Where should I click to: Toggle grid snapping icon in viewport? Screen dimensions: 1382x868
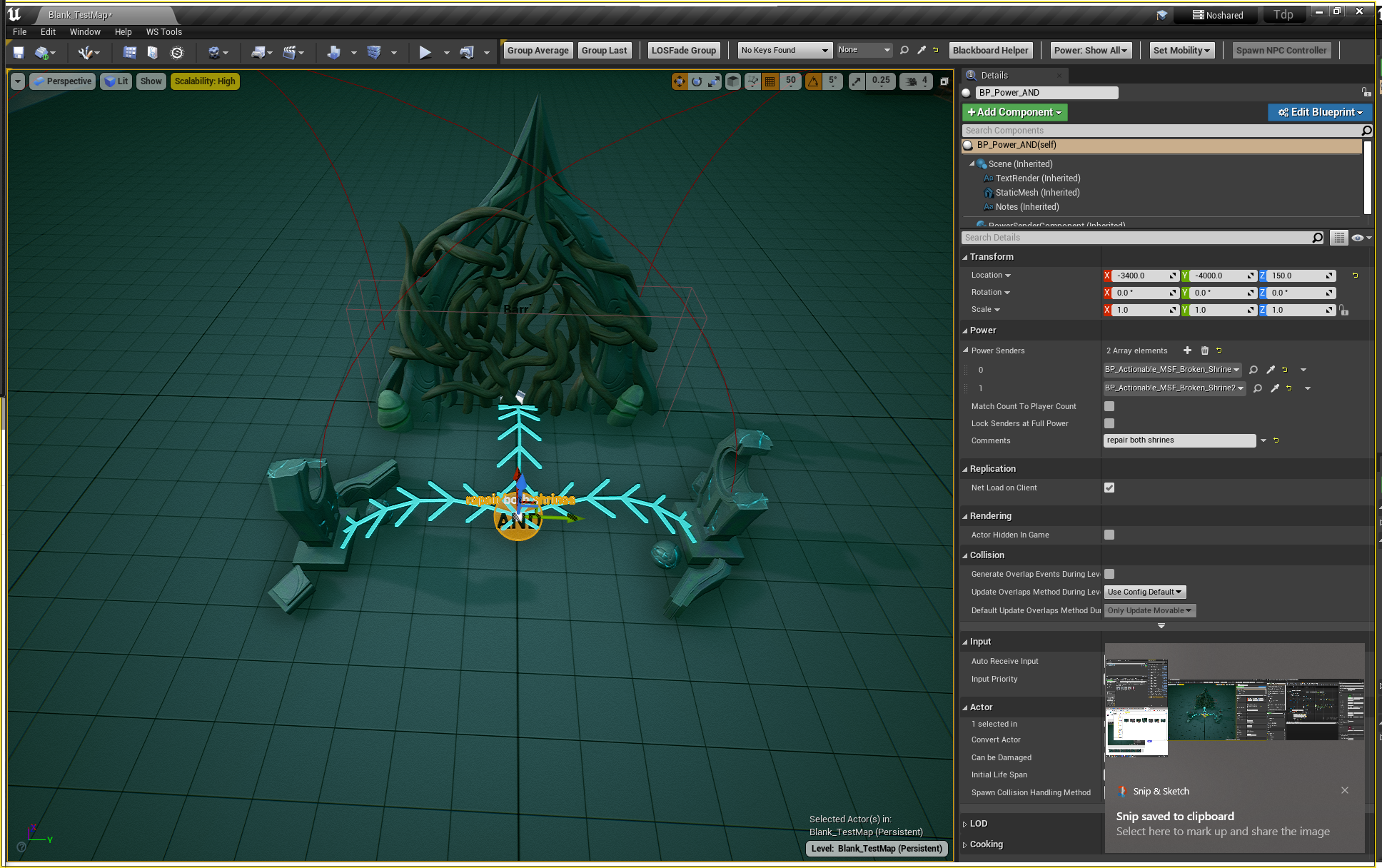click(770, 81)
